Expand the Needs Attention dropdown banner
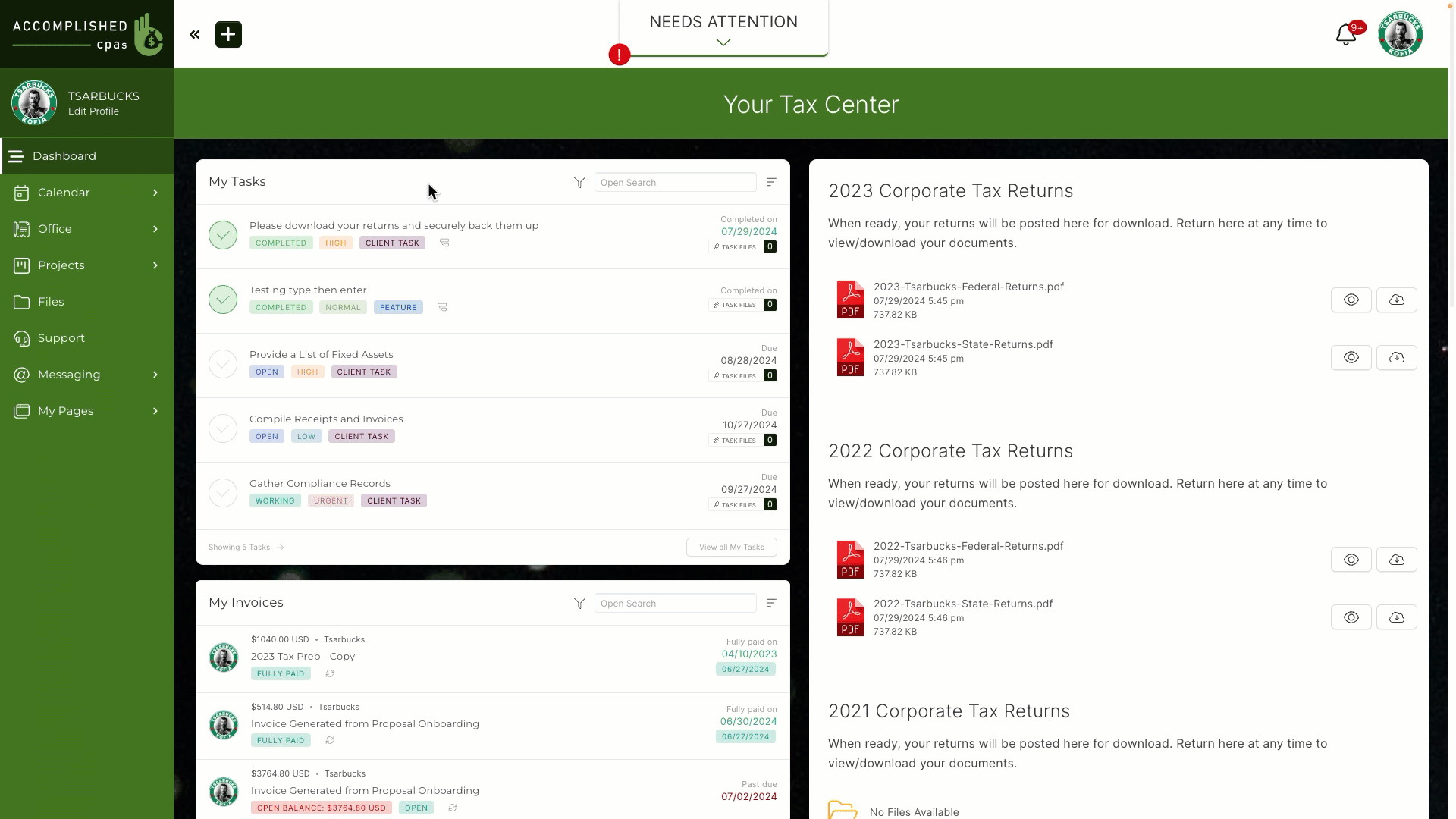Viewport: 1456px width, 819px height. point(723,42)
